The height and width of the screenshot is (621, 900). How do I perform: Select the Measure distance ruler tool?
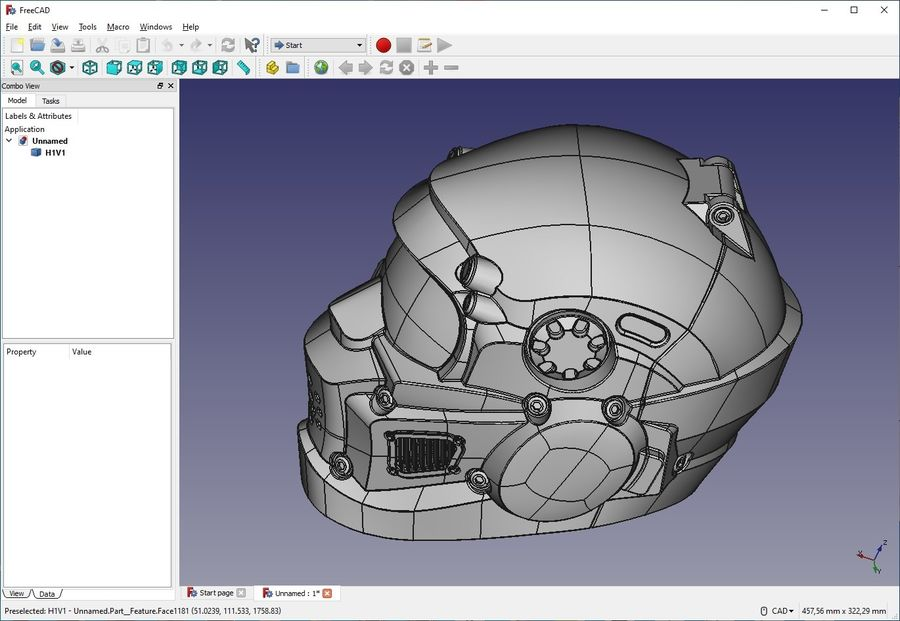[x=243, y=67]
